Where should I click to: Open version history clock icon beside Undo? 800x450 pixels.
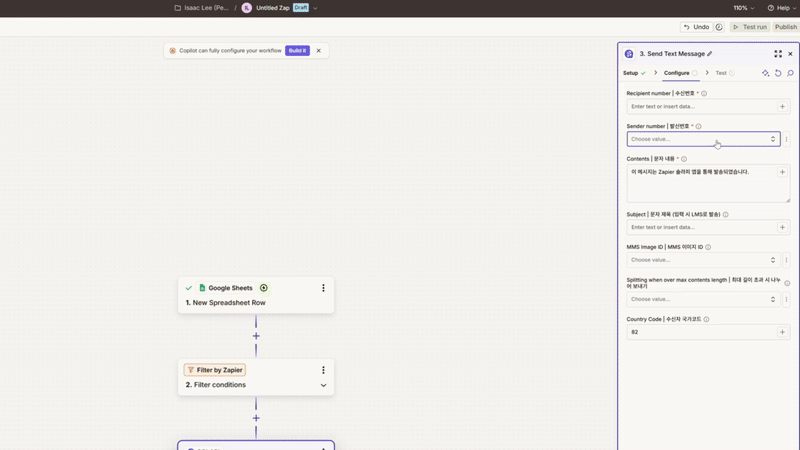click(x=718, y=27)
